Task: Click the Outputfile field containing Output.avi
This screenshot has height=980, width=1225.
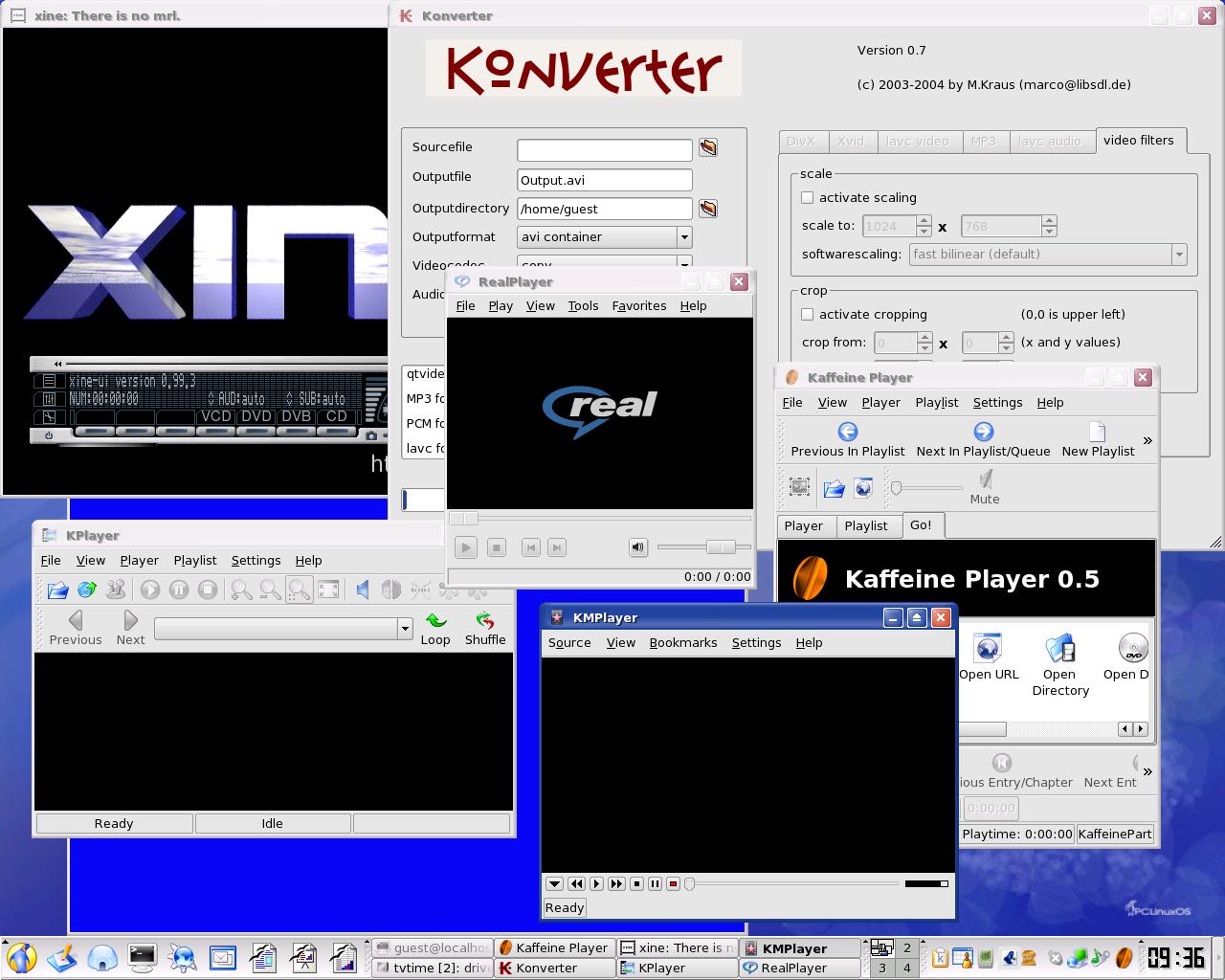Action: tap(604, 180)
